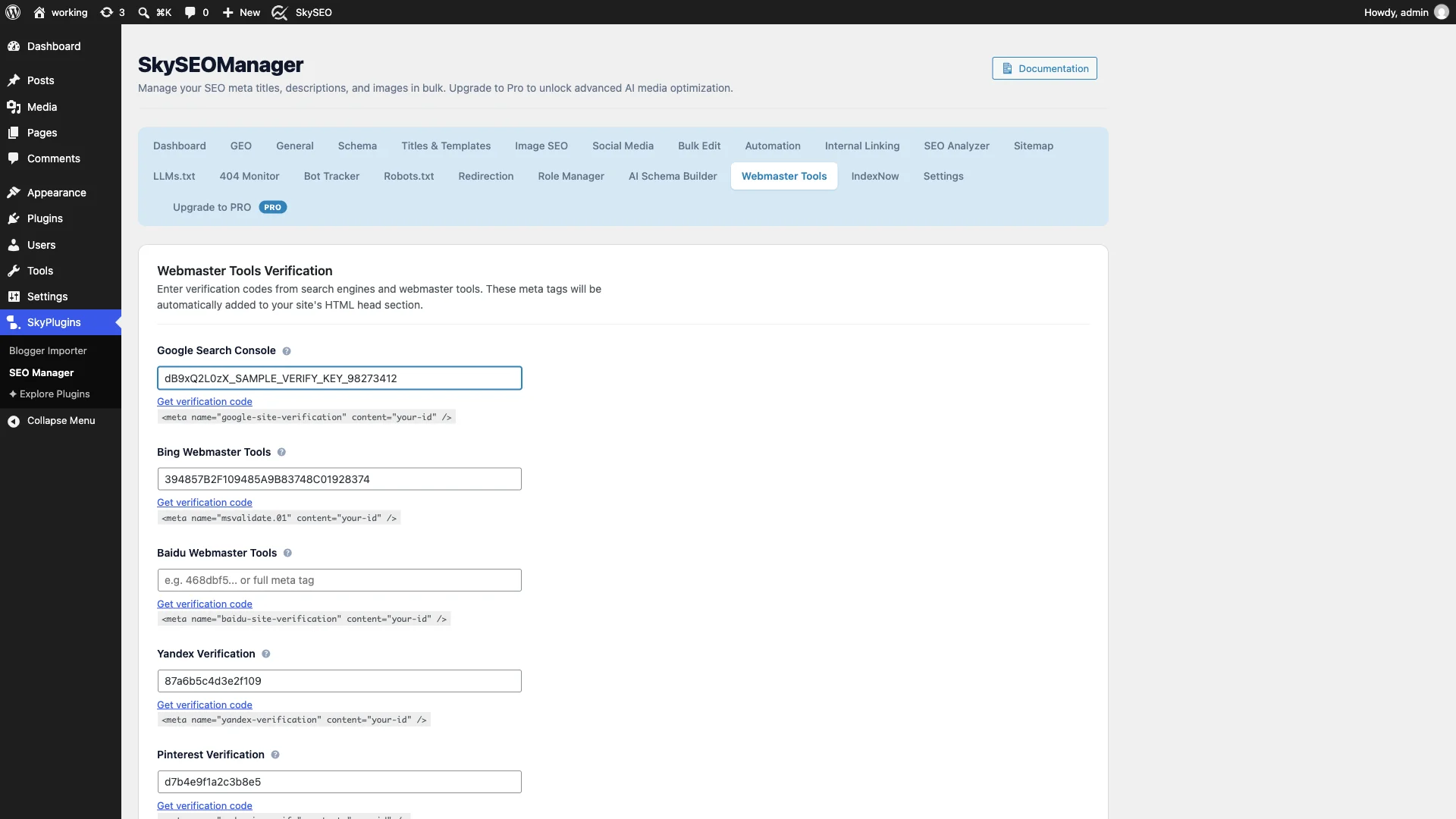Open the Settings tab in SkySEO
Screen dimensions: 1456x819
click(943, 176)
